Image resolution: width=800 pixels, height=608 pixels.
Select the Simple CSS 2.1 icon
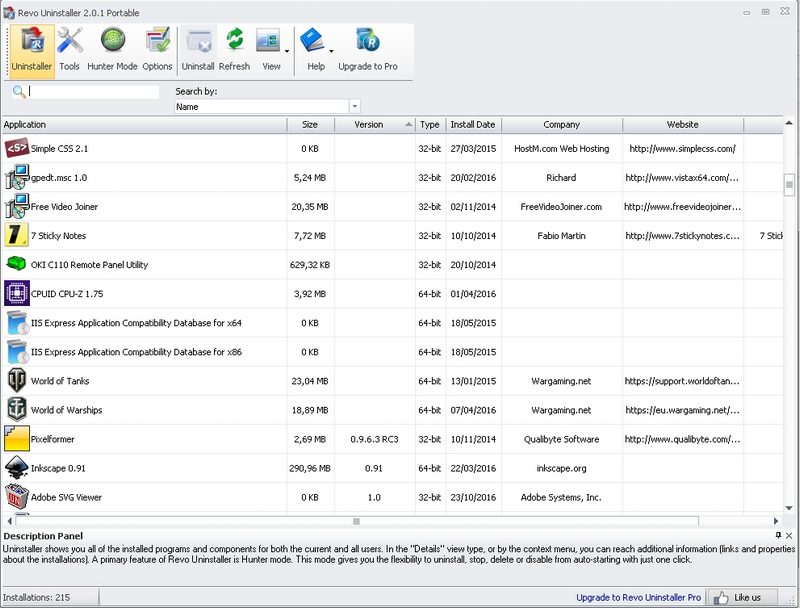(x=16, y=148)
